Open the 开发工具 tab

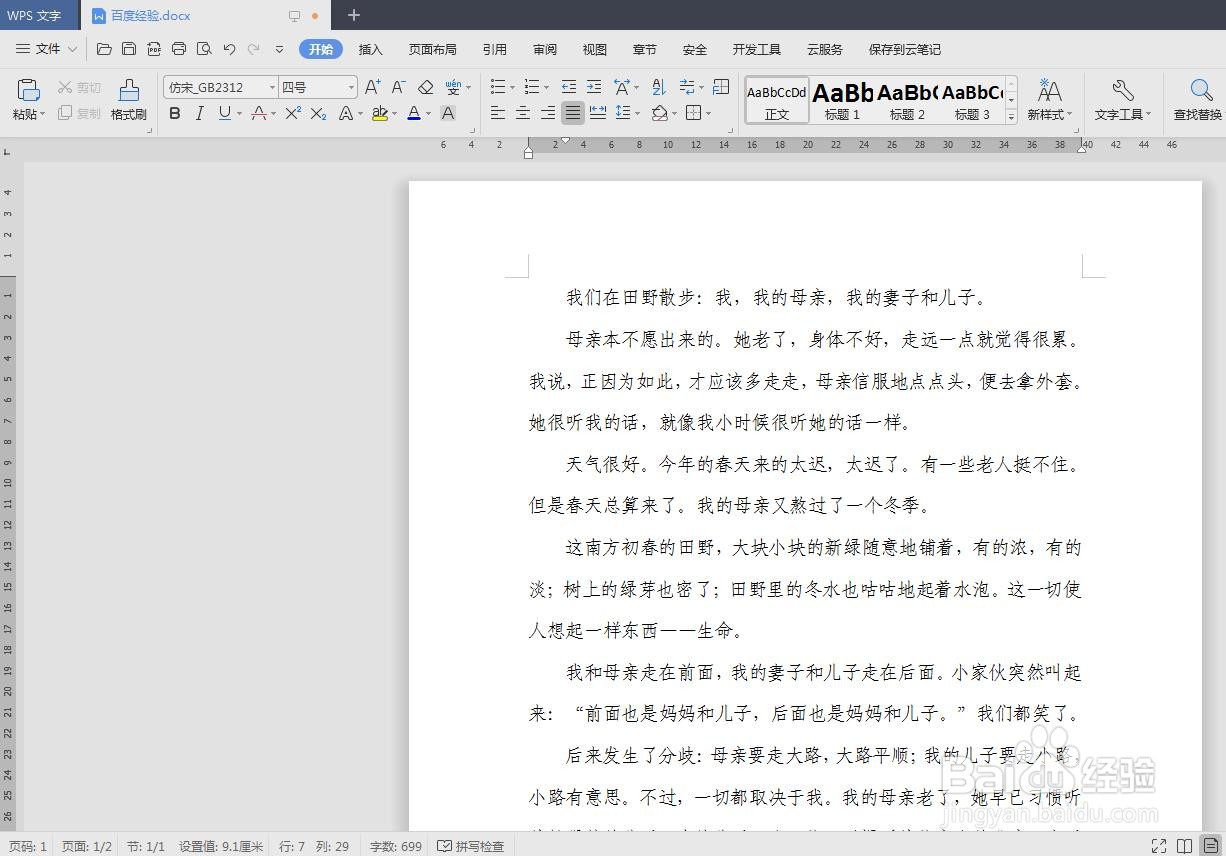click(x=756, y=49)
